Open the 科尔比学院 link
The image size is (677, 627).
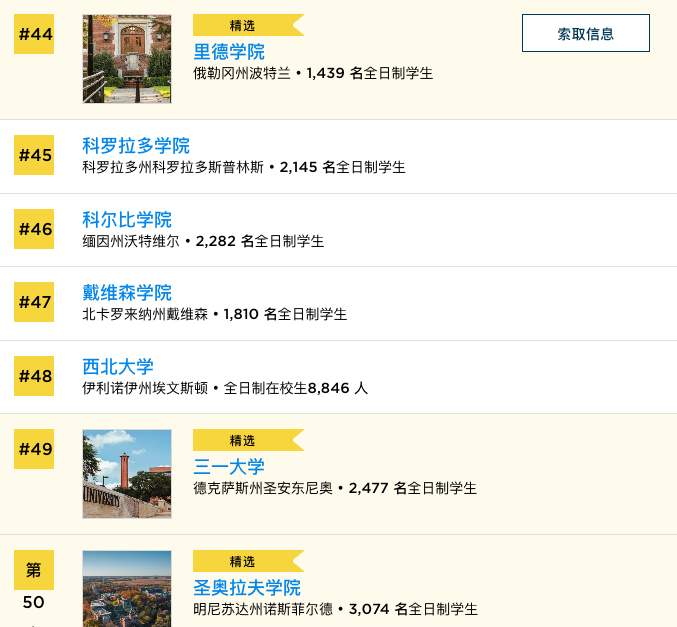coord(127,219)
